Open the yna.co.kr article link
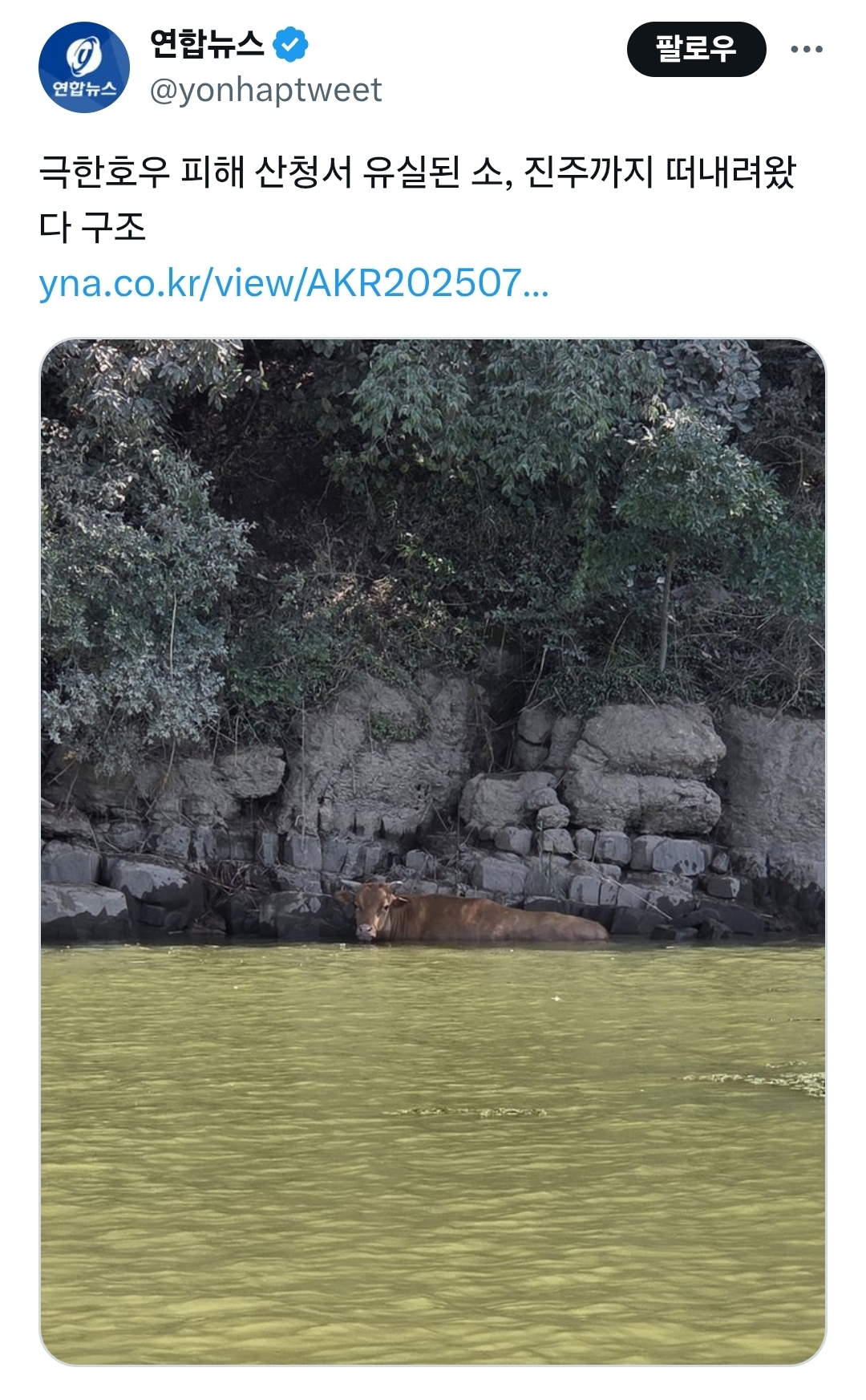Screen dimensions: 866x1400 (293, 283)
